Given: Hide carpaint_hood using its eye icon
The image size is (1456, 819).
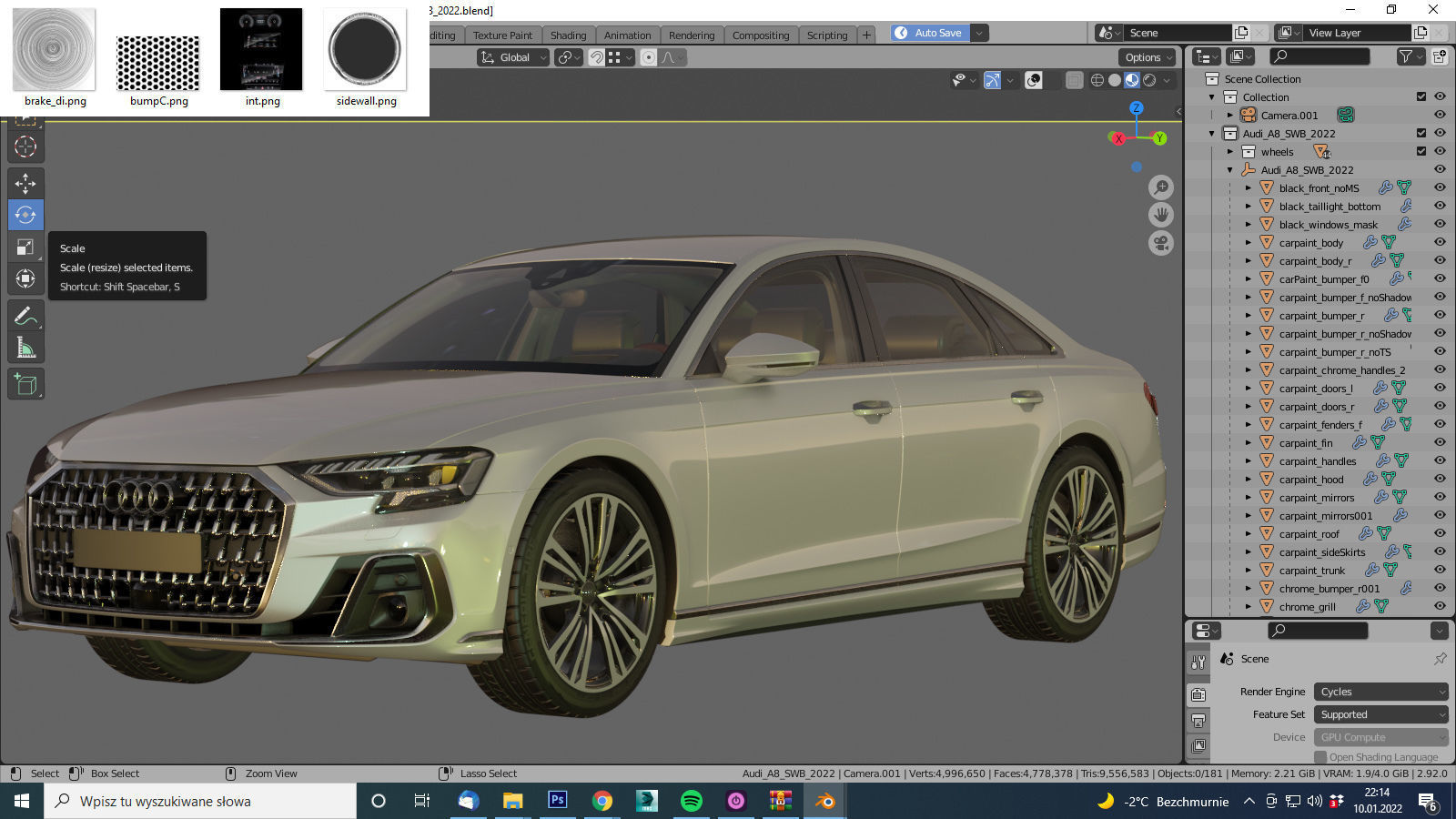Looking at the screenshot, I should click(1440, 479).
